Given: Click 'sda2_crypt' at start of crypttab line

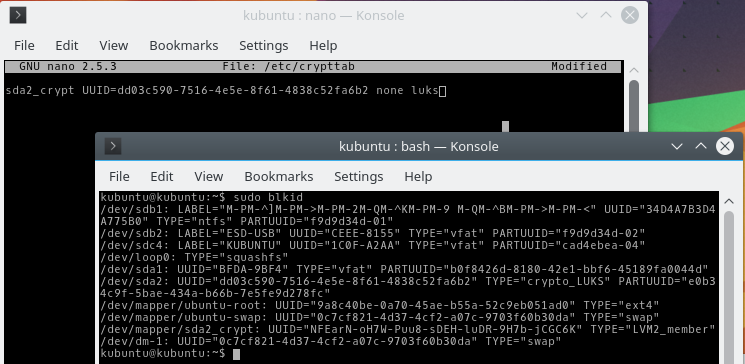Looking at the screenshot, I should (x=40, y=90).
